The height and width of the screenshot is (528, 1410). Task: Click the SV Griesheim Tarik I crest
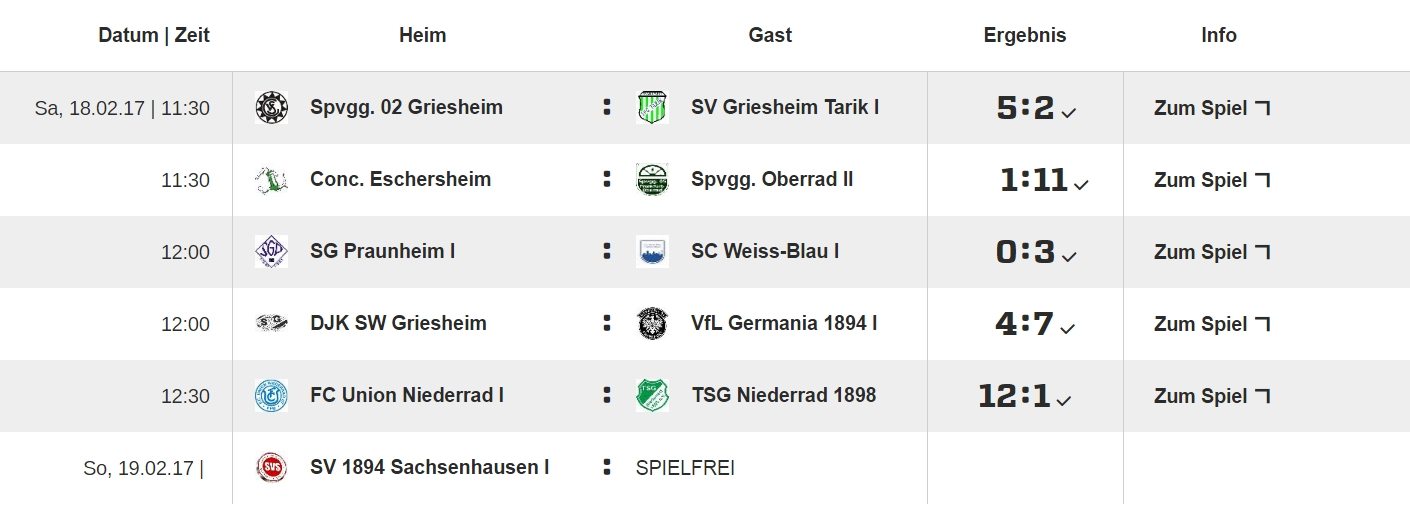(x=652, y=107)
